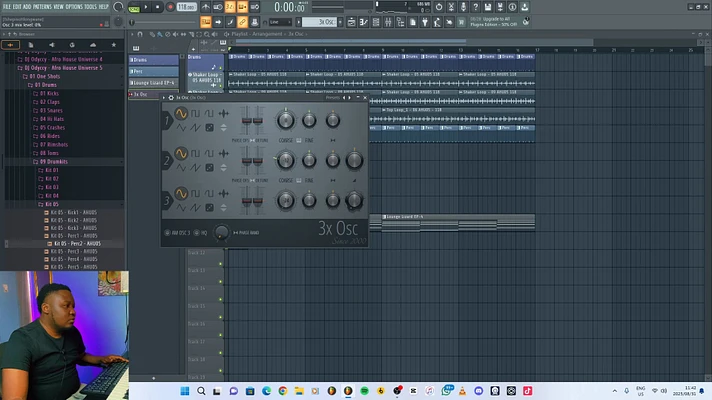The width and height of the screenshot is (712, 400).
Task: Toggle the metronome icon in top toolbar
Action: [206, 7]
